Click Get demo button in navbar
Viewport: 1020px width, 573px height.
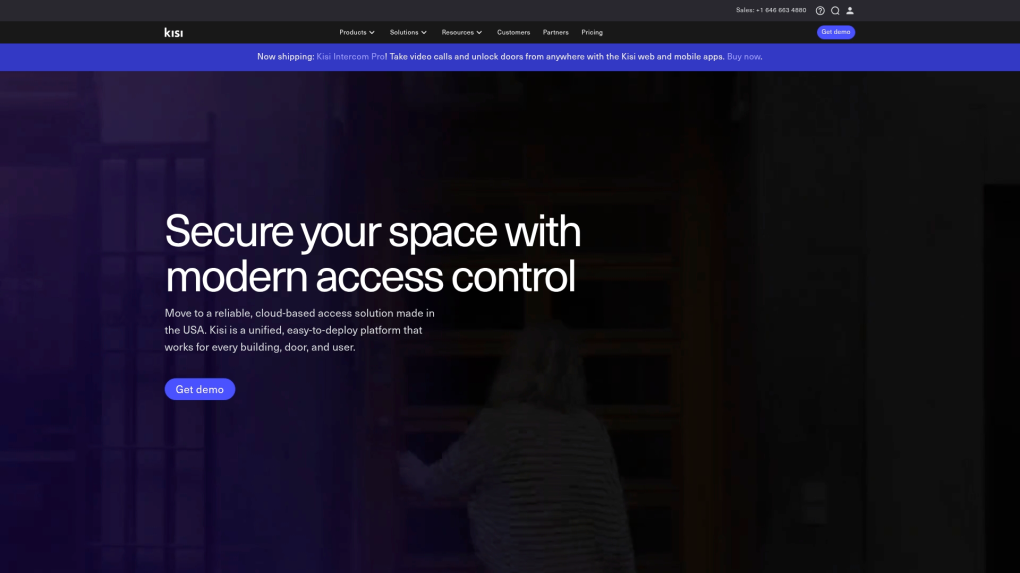(x=835, y=32)
